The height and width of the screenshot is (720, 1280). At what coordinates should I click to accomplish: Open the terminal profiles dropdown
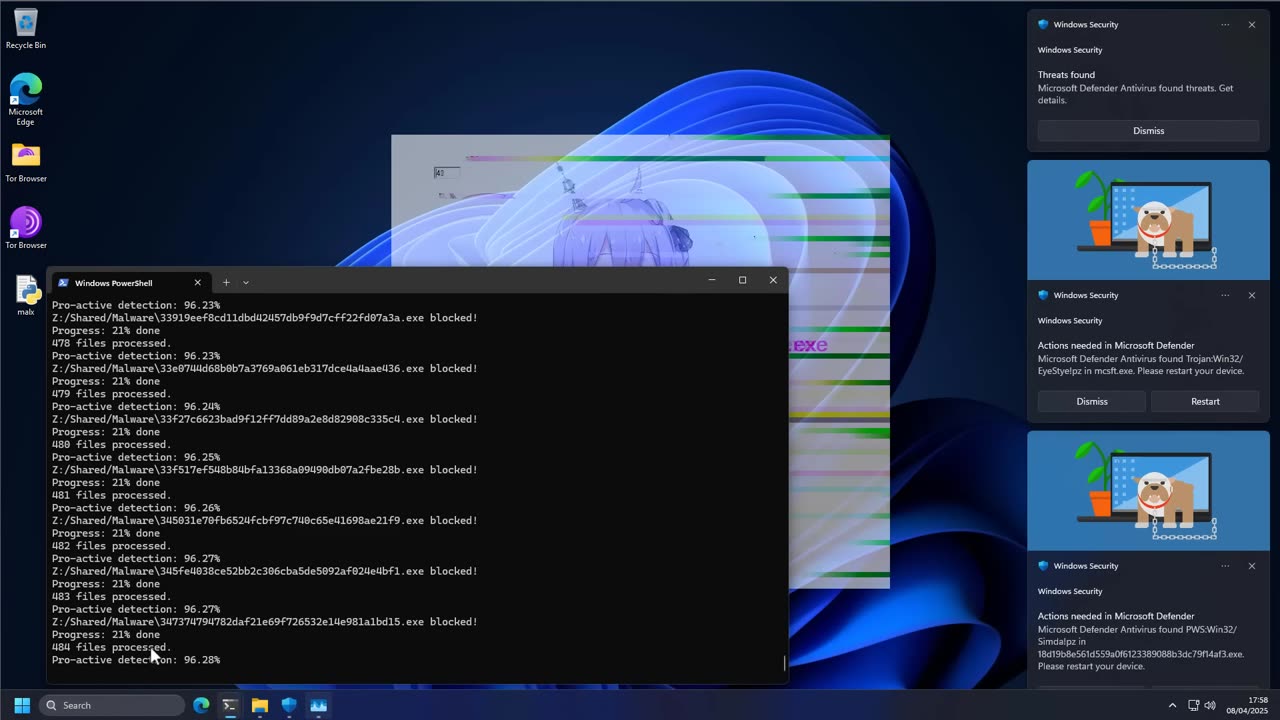coord(246,282)
